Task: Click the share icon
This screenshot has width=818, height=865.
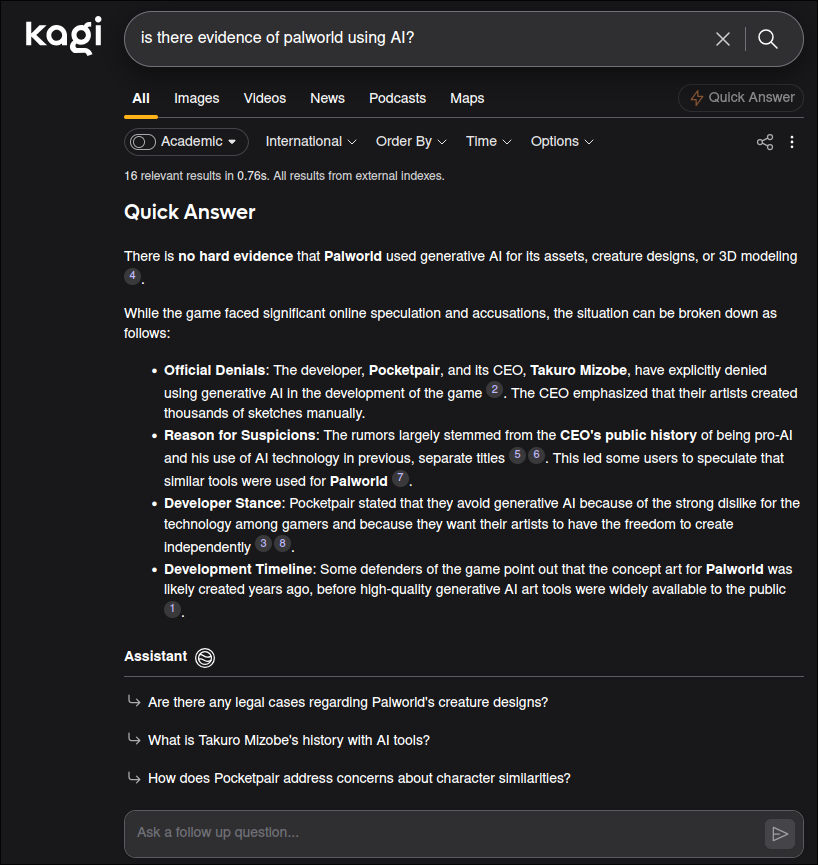Action: tap(764, 142)
